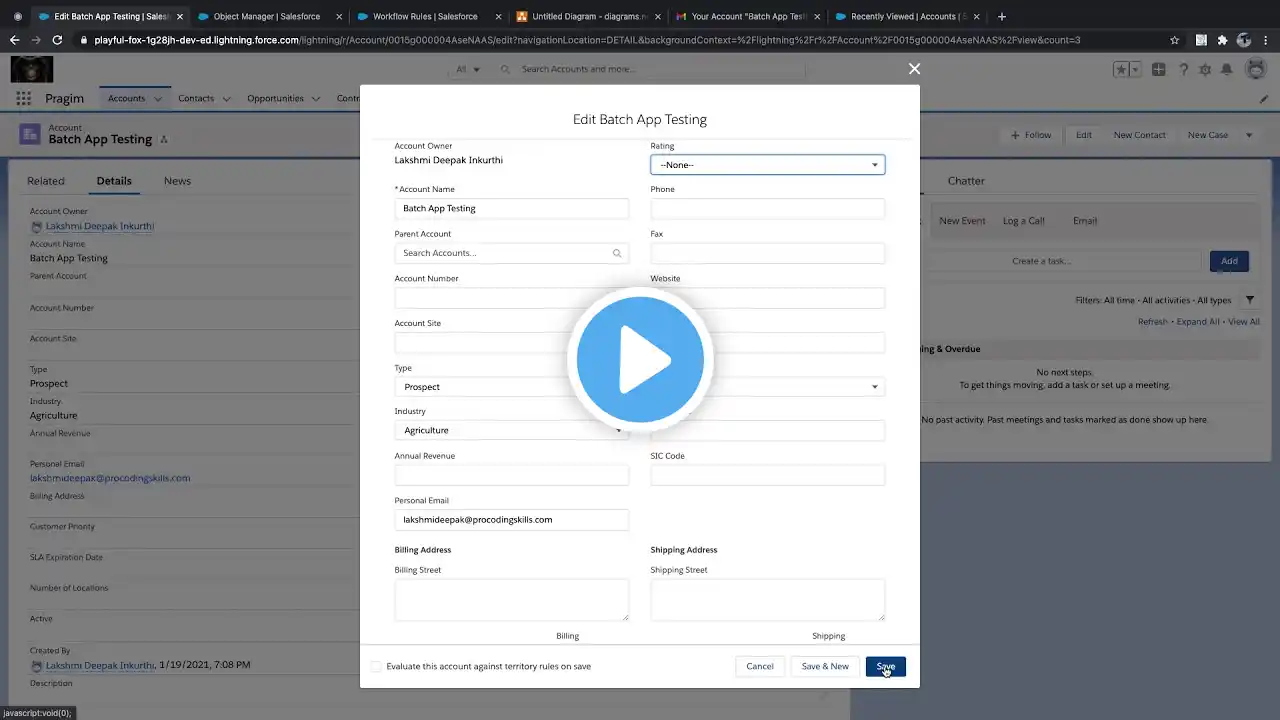Focus the Phone input field

coord(767,208)
